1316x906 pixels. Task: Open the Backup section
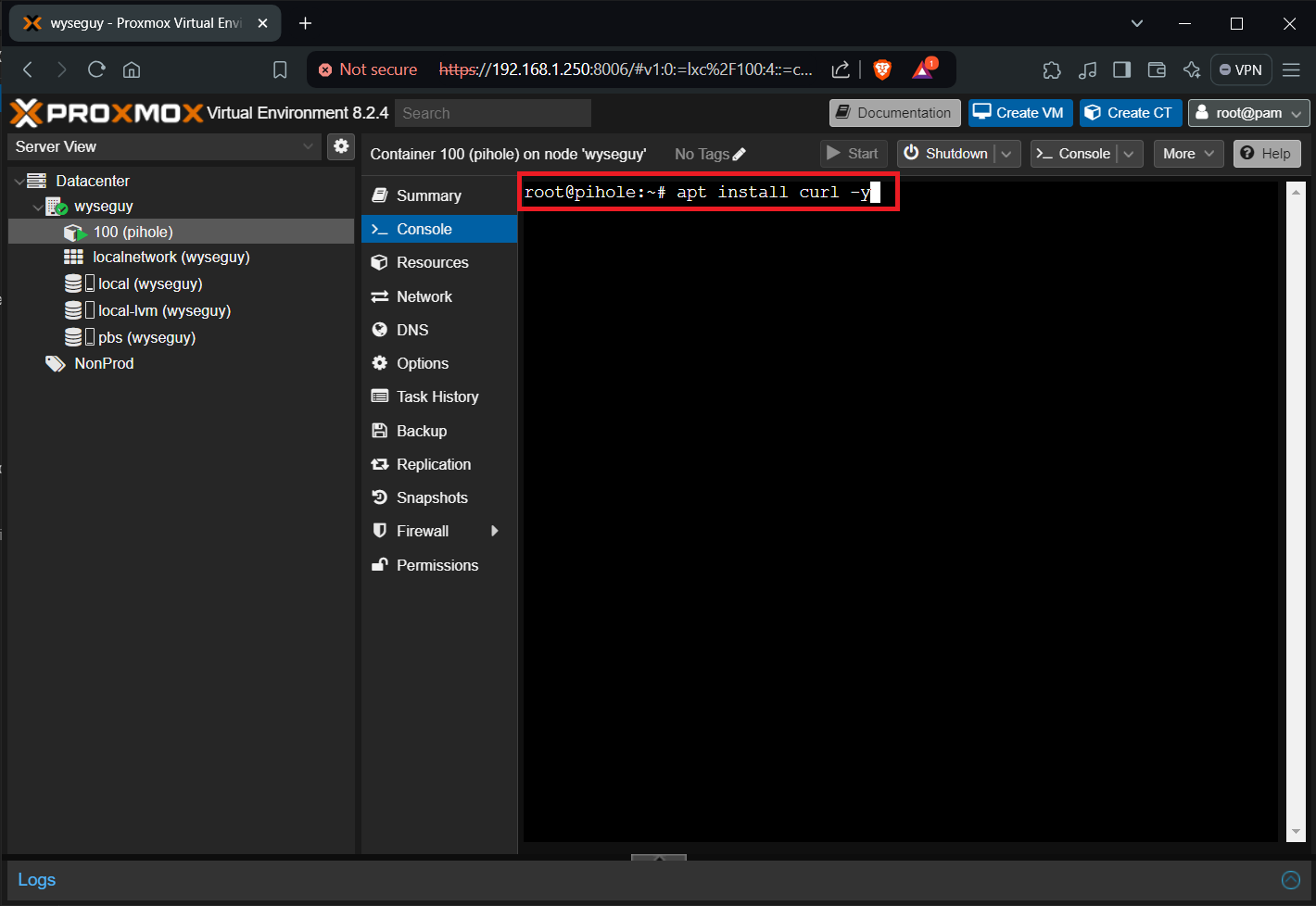click(x=439, y=431)
